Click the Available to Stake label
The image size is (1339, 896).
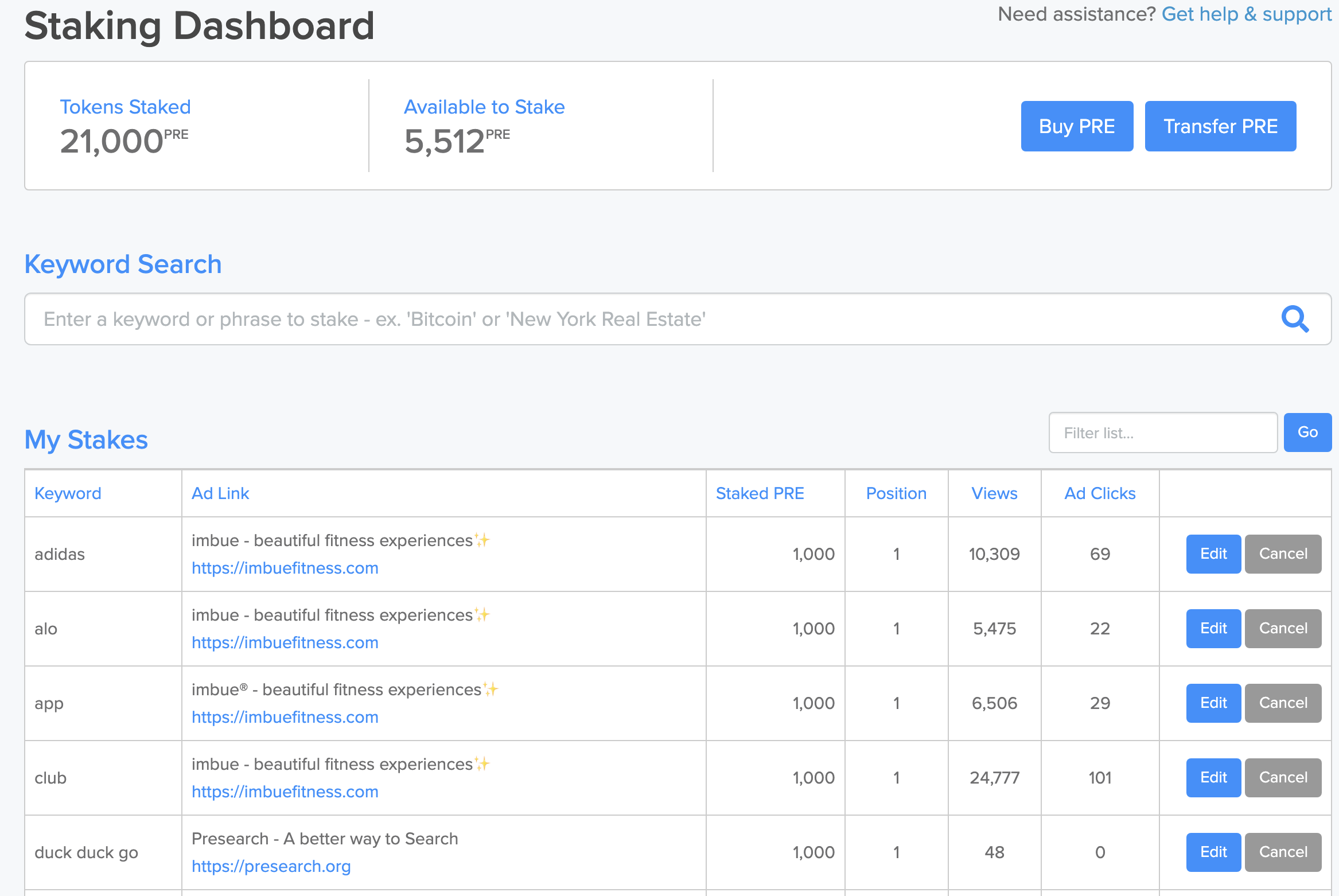(x=484, y=107)
